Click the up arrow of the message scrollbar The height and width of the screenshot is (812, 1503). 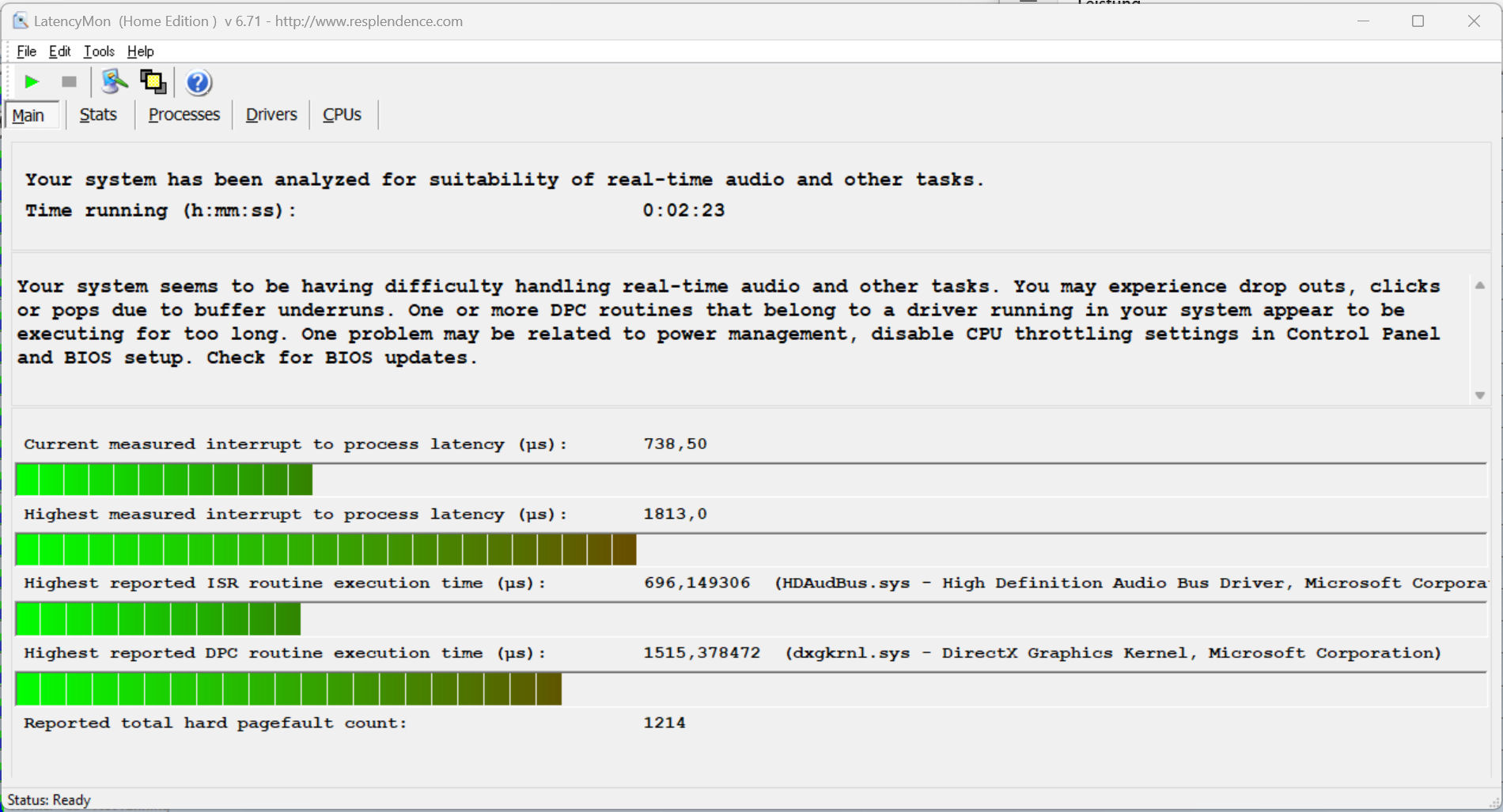coord(1479,285)
